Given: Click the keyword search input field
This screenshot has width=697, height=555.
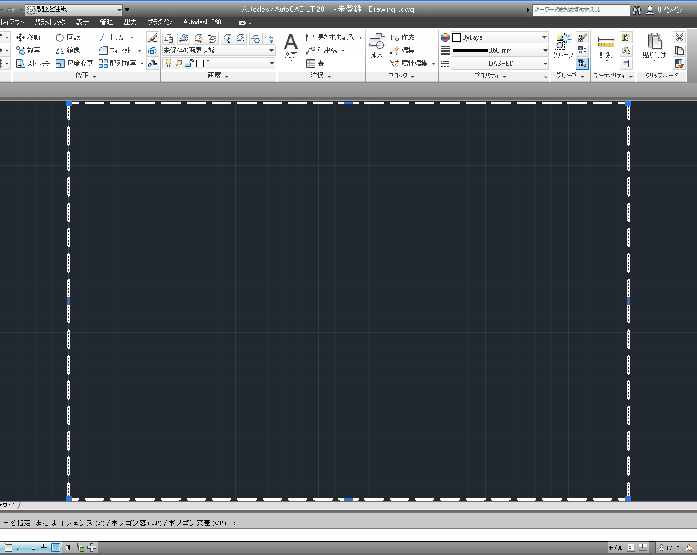Looking at the screenshot, I should [581, 10].
